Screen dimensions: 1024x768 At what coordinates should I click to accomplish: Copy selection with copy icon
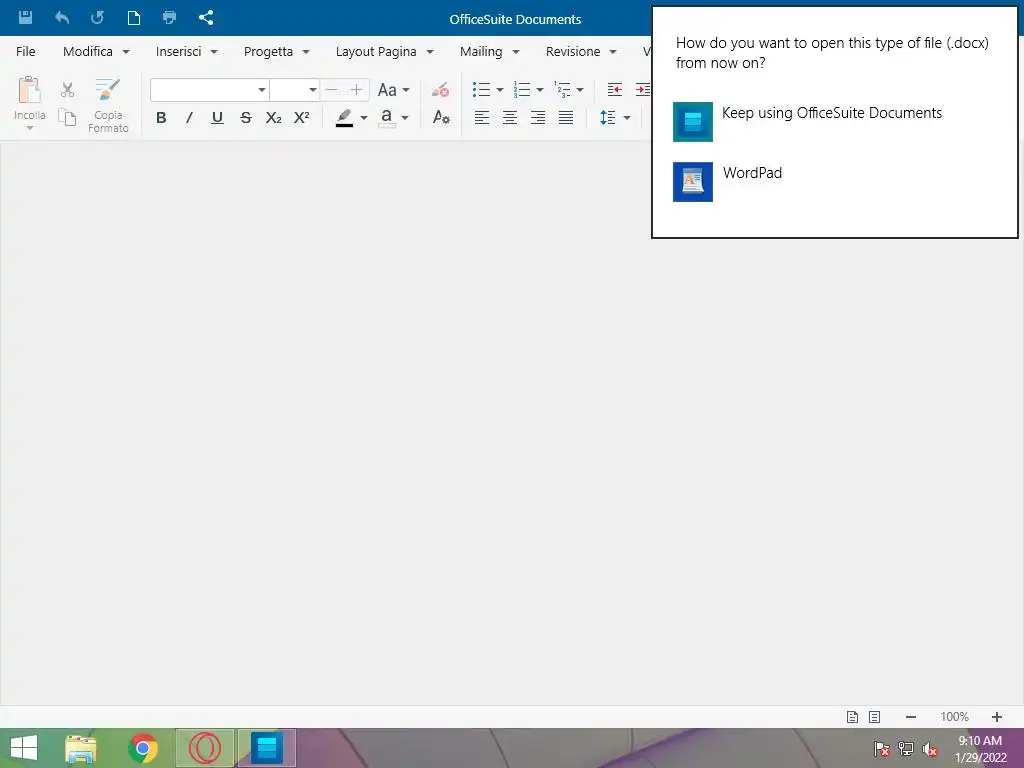click(67, 117)
